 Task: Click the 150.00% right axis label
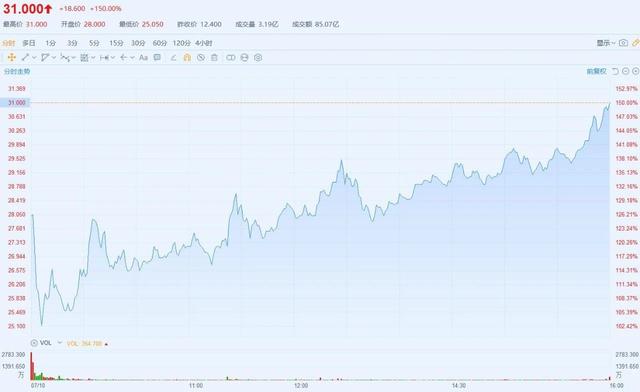(627, 102)
